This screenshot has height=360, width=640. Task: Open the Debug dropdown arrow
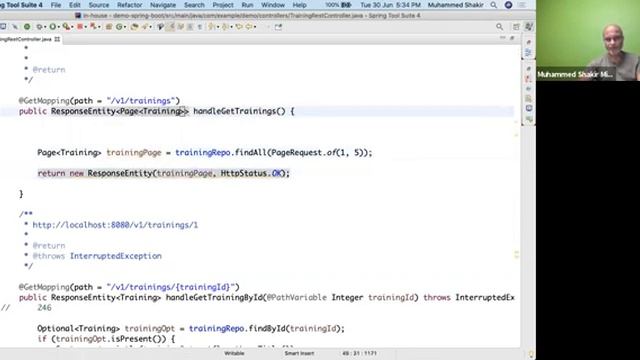tap(45, 27)
